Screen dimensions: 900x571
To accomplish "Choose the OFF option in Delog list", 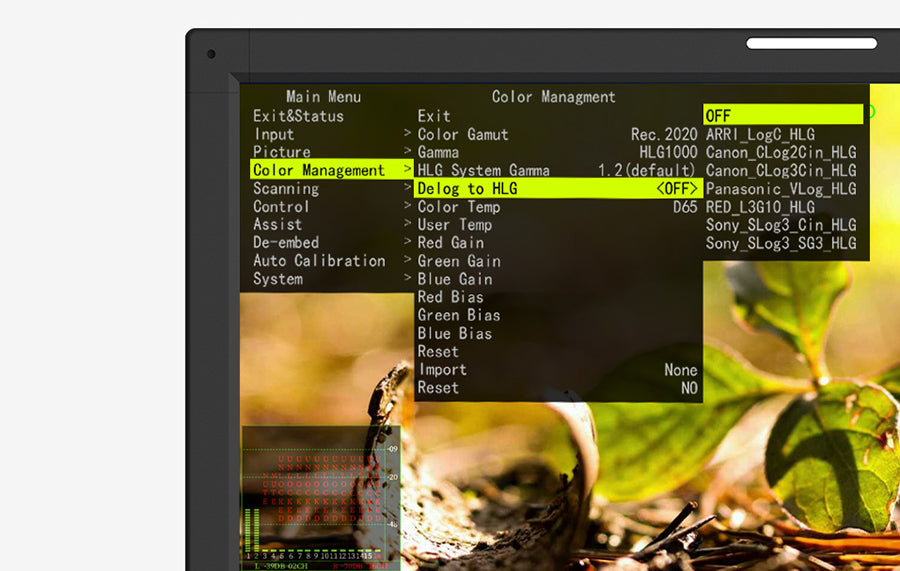I will pos(783,114).
